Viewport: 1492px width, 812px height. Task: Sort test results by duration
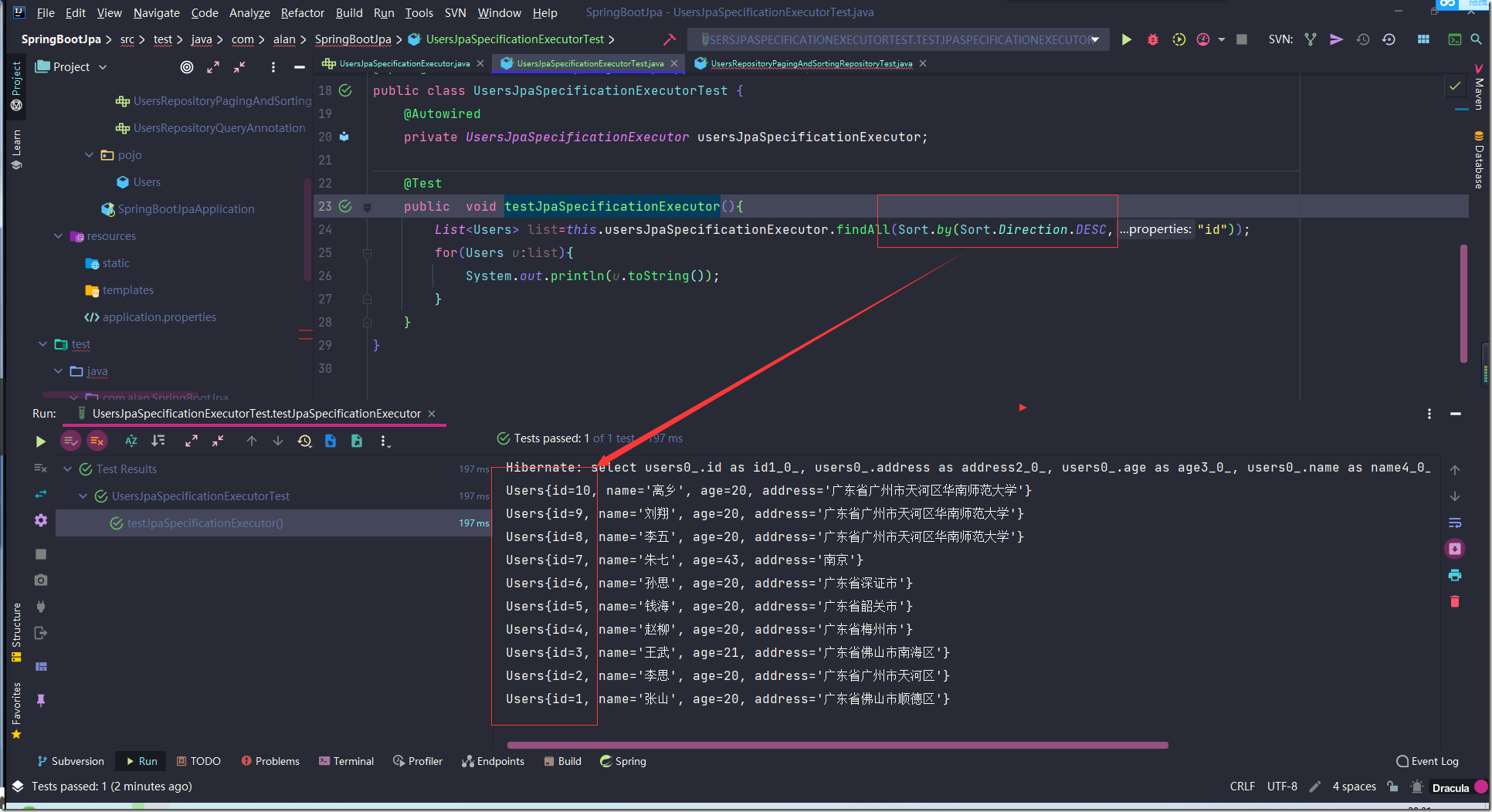[158, 441]
